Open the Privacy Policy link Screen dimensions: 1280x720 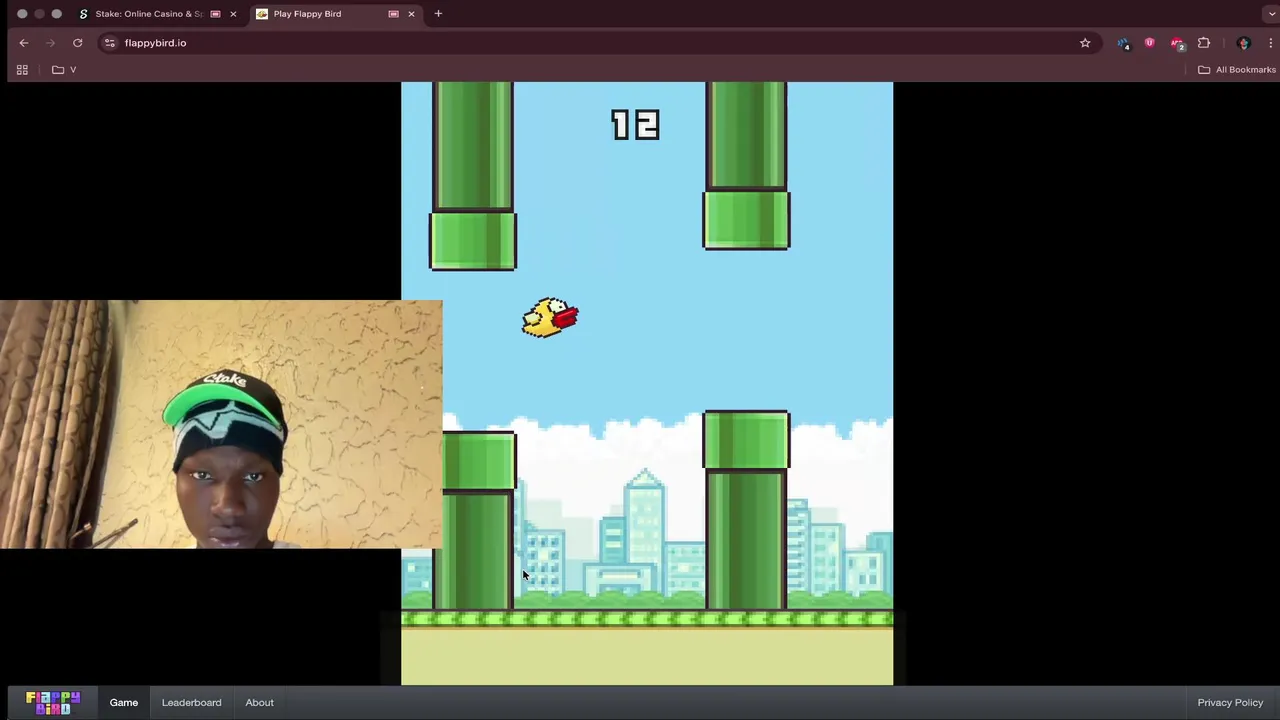(1230, 702)
